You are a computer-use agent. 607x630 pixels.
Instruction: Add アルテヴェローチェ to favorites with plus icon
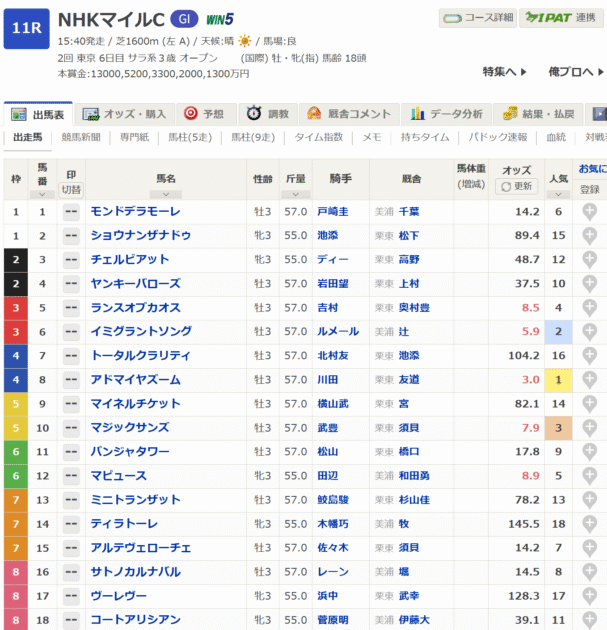pos(589,548)
